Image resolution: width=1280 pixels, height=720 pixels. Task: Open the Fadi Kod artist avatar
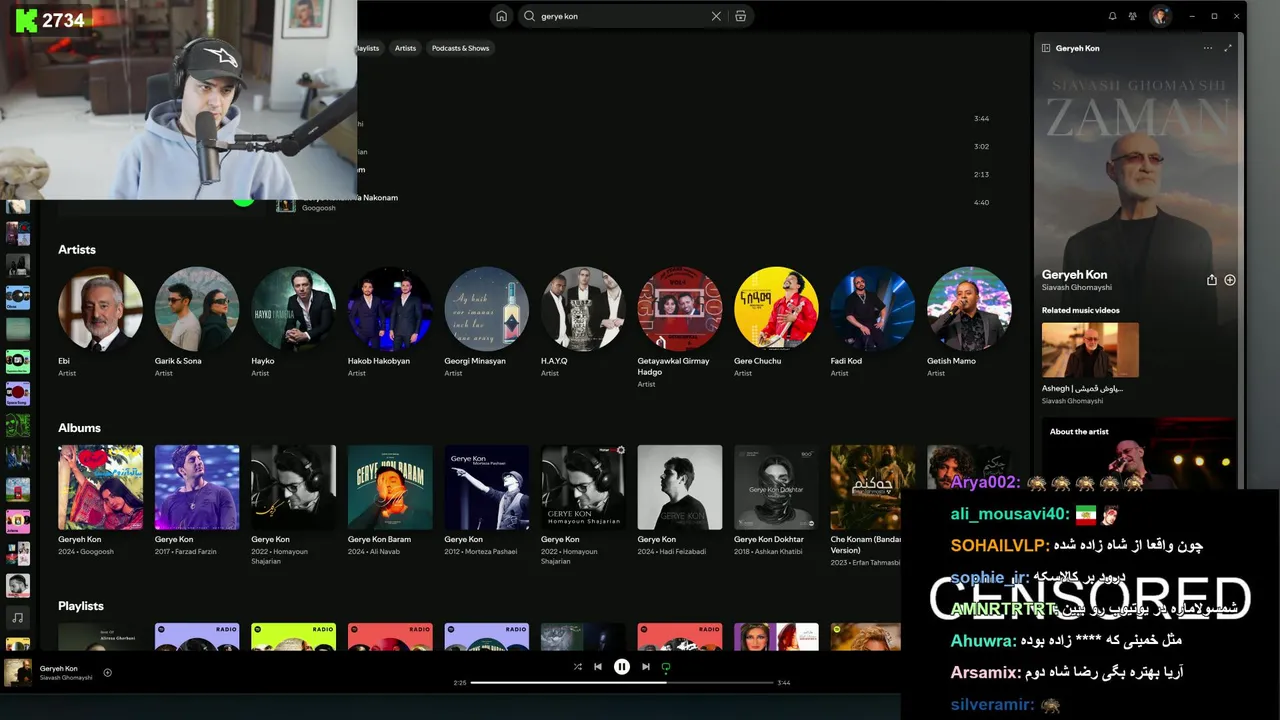873,308
